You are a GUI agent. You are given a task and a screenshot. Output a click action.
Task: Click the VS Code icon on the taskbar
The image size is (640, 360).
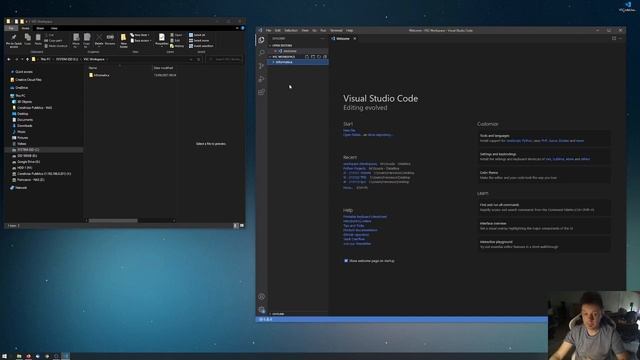65,356
